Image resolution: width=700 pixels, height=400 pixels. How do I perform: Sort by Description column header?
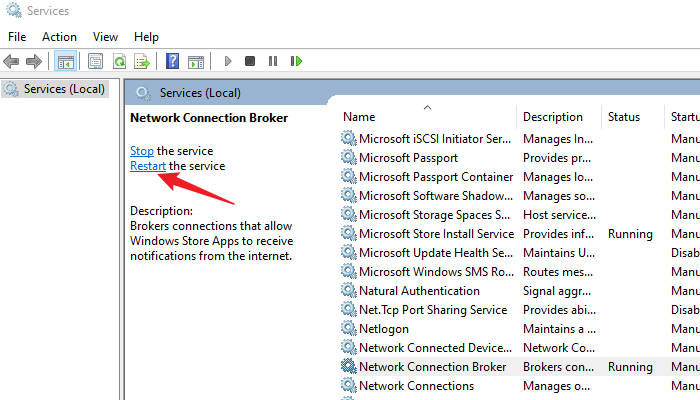(x=553, y=117)
